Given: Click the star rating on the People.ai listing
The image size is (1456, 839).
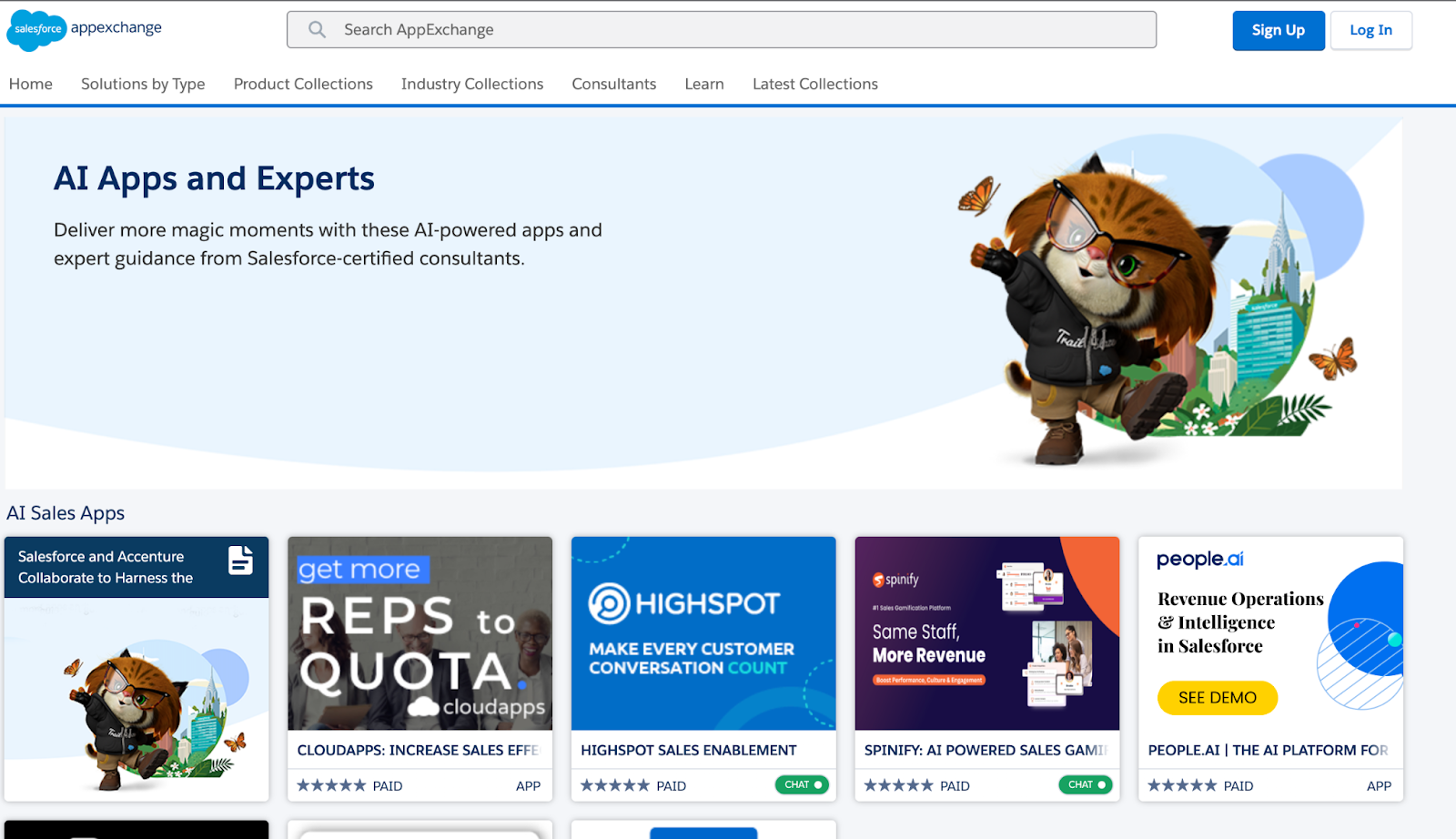Looking at the screenshot, I should [x=1181, y=784].
